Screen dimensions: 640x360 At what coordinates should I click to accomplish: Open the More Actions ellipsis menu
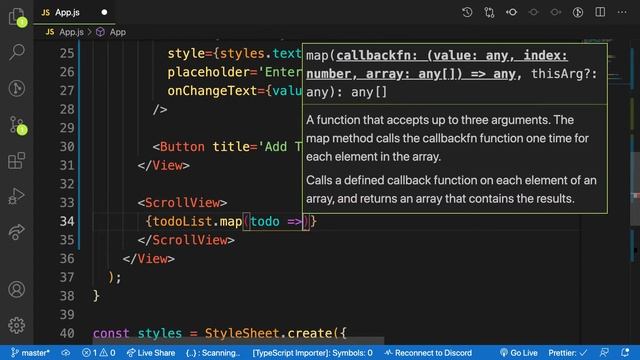point(622,12)
